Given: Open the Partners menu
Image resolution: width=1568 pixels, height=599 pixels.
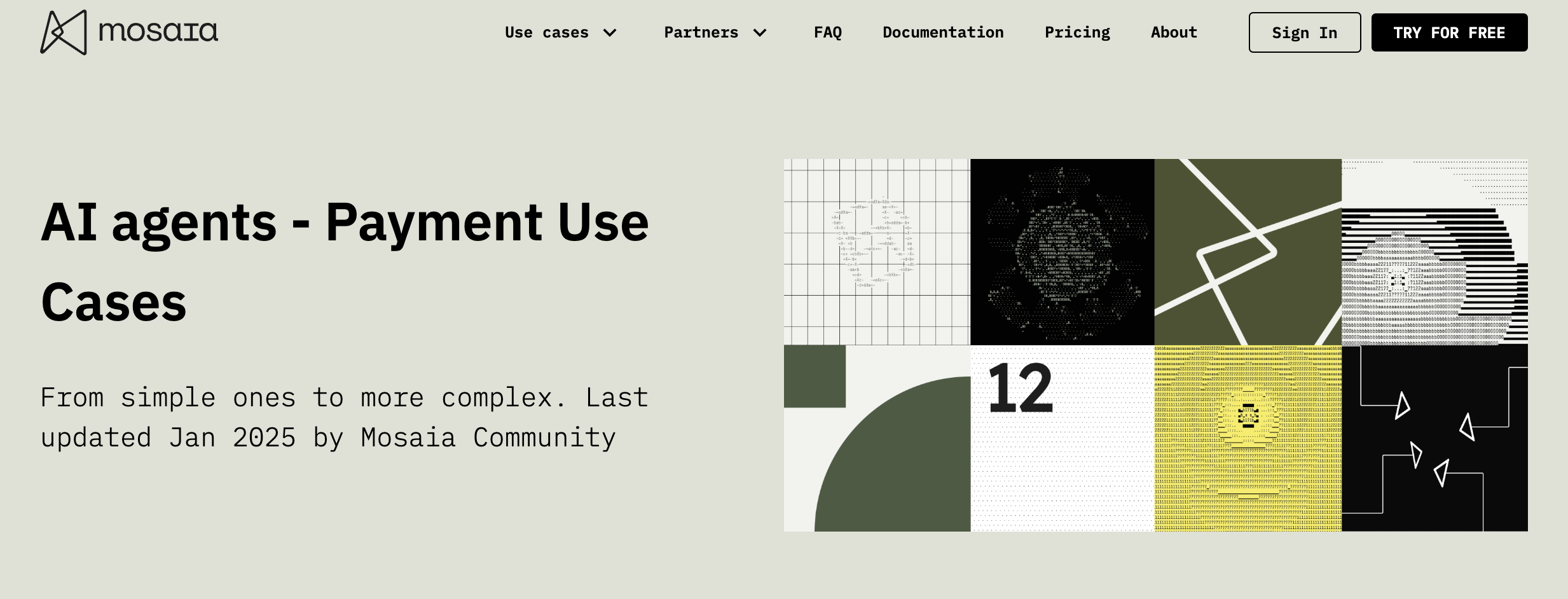Looking at the screenshot, I should click(701, 32).
